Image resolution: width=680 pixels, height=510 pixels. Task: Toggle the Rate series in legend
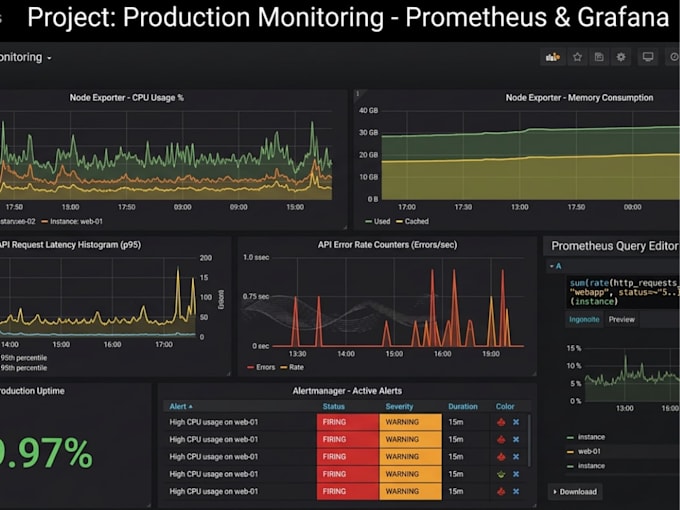point(292,367)
